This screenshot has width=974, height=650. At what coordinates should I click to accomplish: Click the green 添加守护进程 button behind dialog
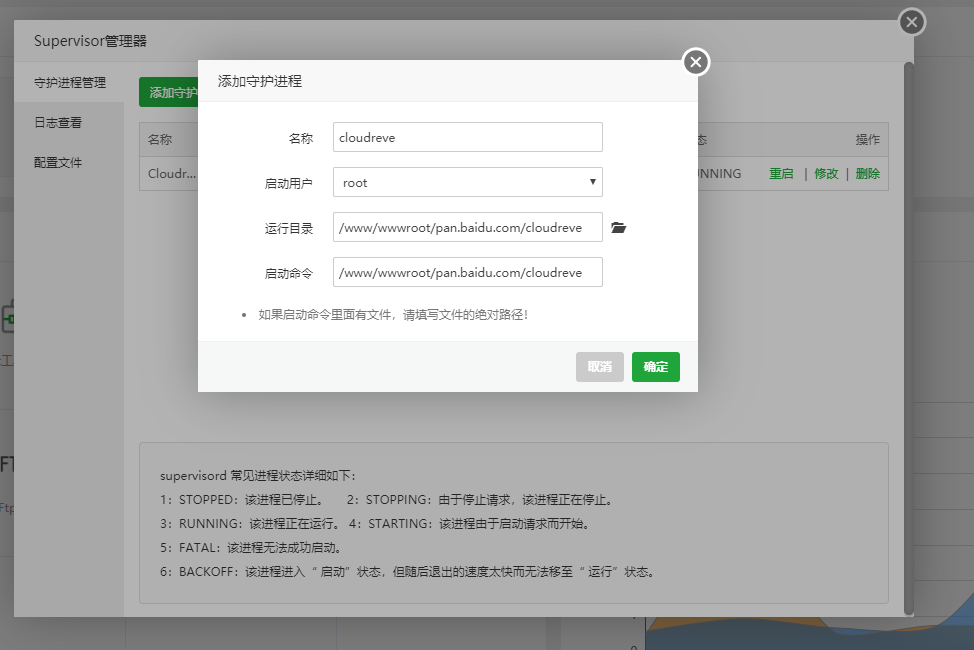click(x=168, y=92)
